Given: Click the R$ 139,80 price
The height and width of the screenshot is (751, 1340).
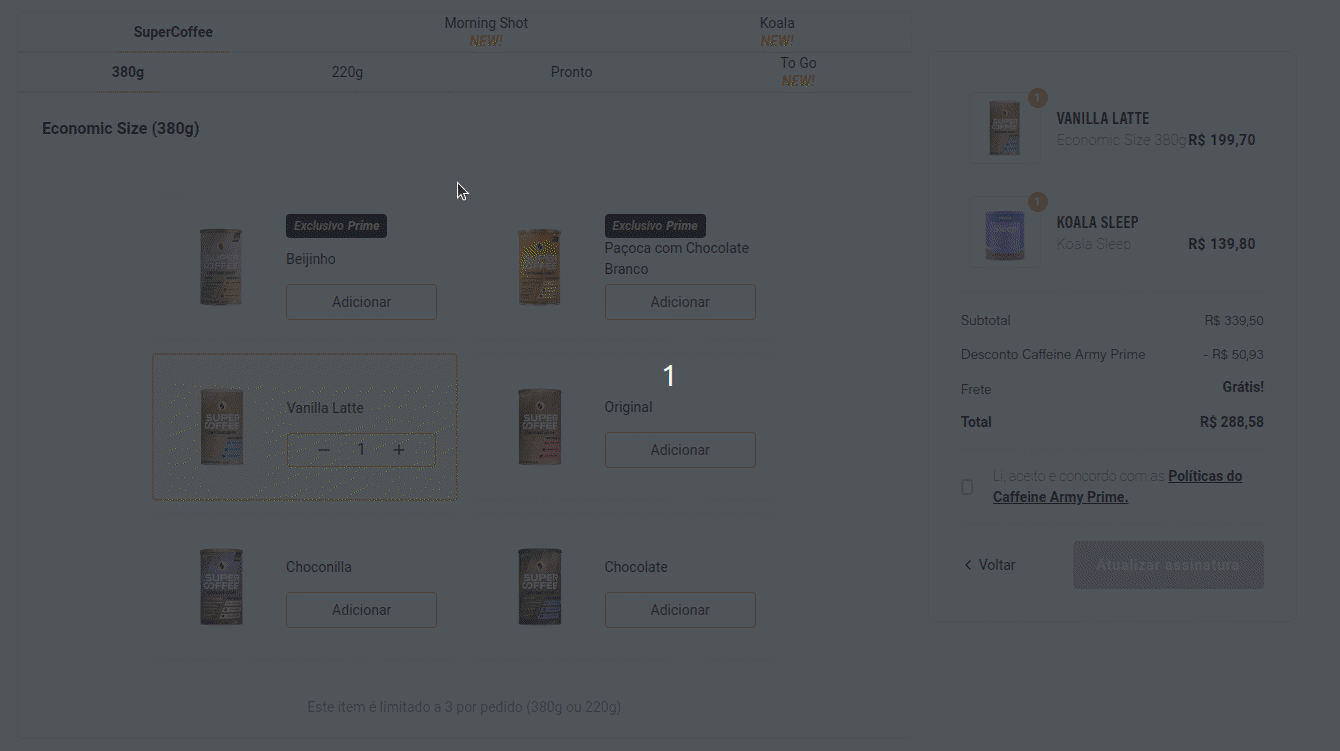Looking at the screenshot, I should [1222, 244].
